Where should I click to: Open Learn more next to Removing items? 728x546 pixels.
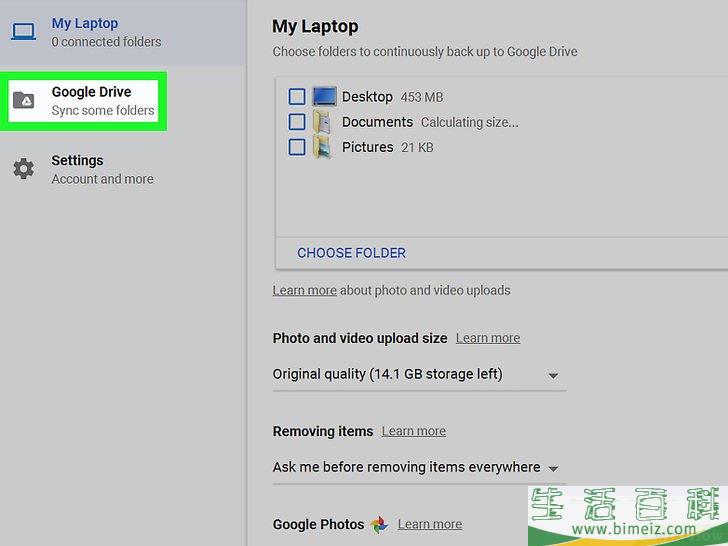(x=414, y=431)
